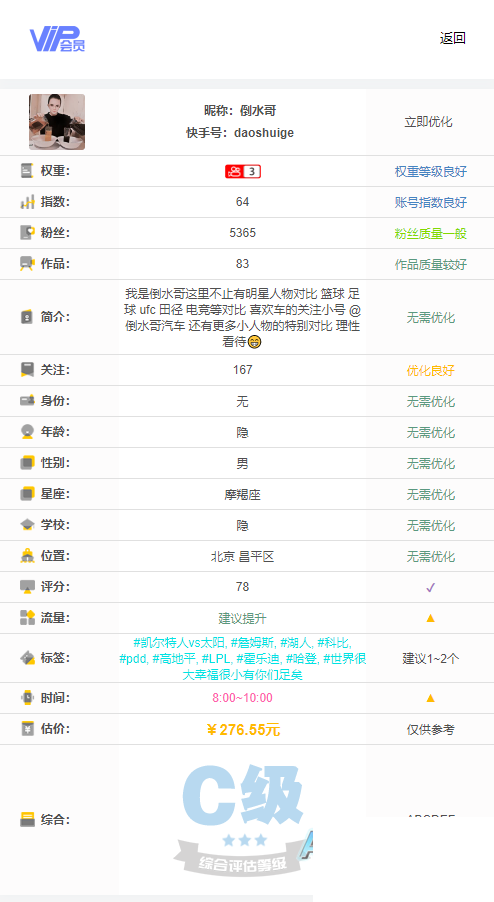The image size is (494, 902).
Task: Click the index (指数) bar chart icon
Action: (x=27, y=201)
